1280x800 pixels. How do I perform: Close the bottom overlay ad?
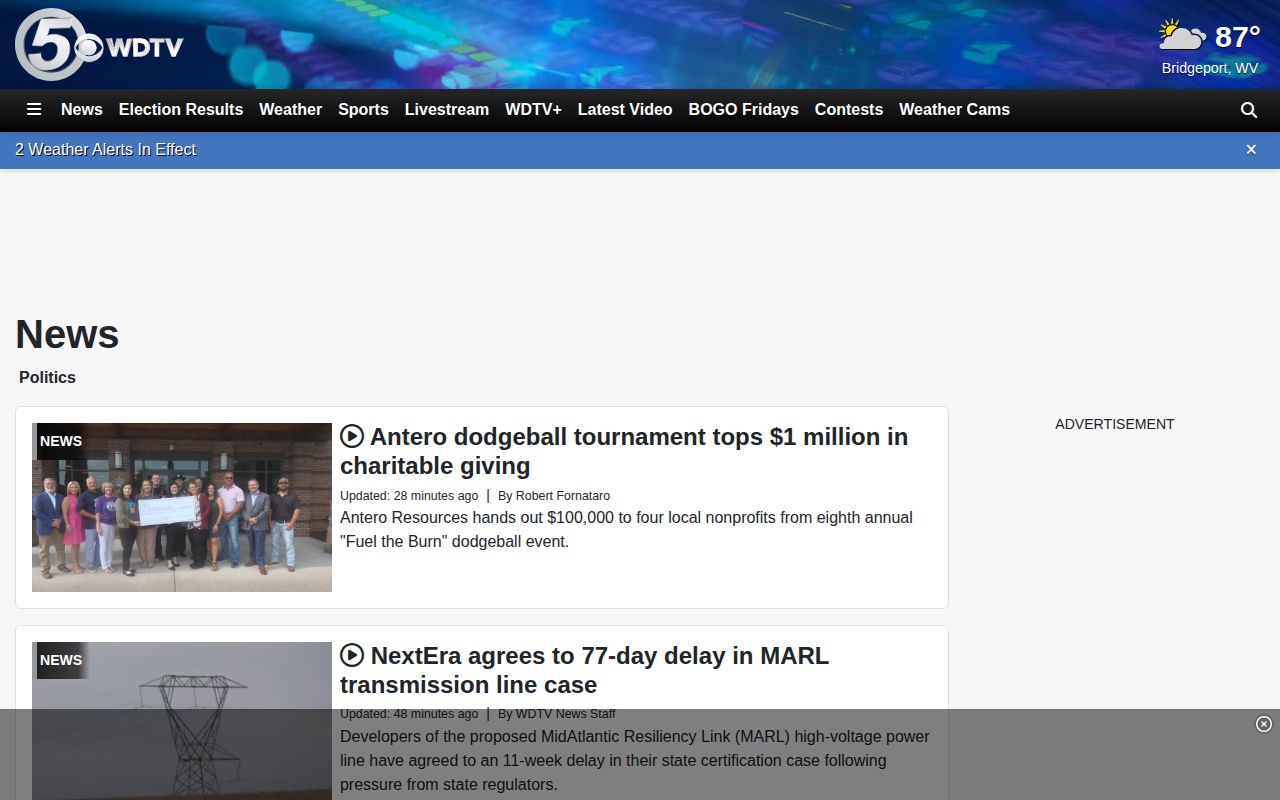(x=1264, y=724)
